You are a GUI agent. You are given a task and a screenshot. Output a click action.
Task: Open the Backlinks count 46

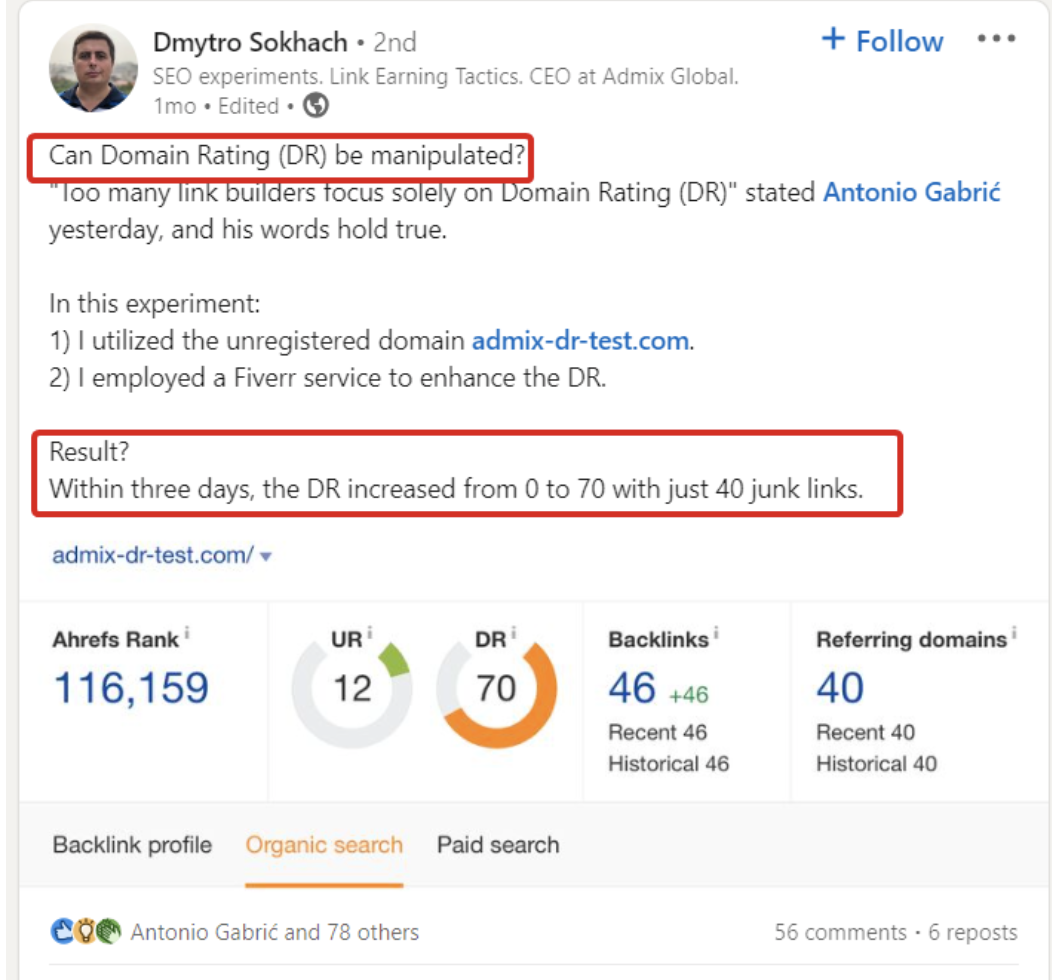pos(632,688)
